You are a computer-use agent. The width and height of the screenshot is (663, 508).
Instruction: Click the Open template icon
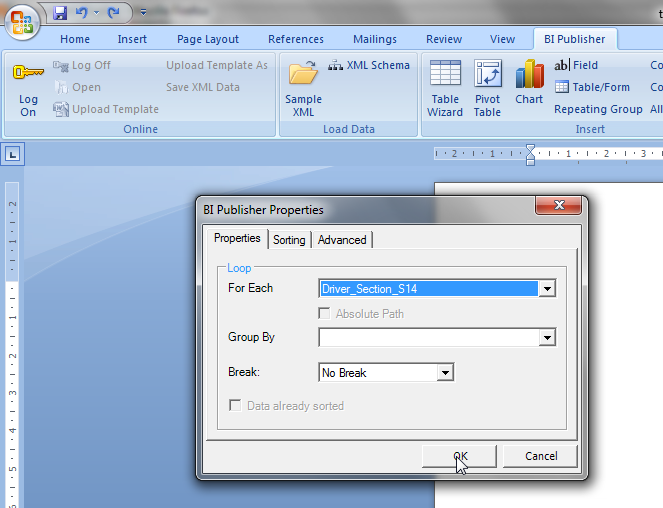pyautogui.click(x=61, y=87)
